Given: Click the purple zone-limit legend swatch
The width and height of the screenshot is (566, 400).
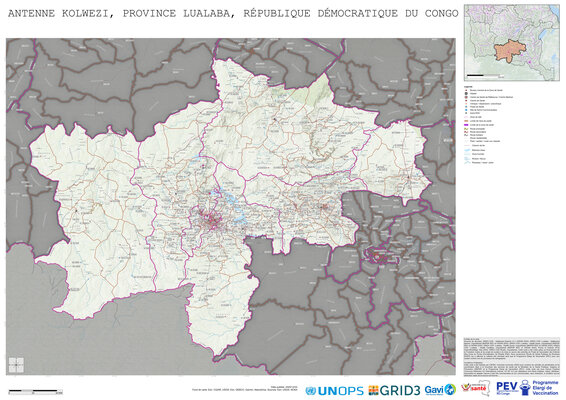Looking at the screenshot, I should point(466,125).
